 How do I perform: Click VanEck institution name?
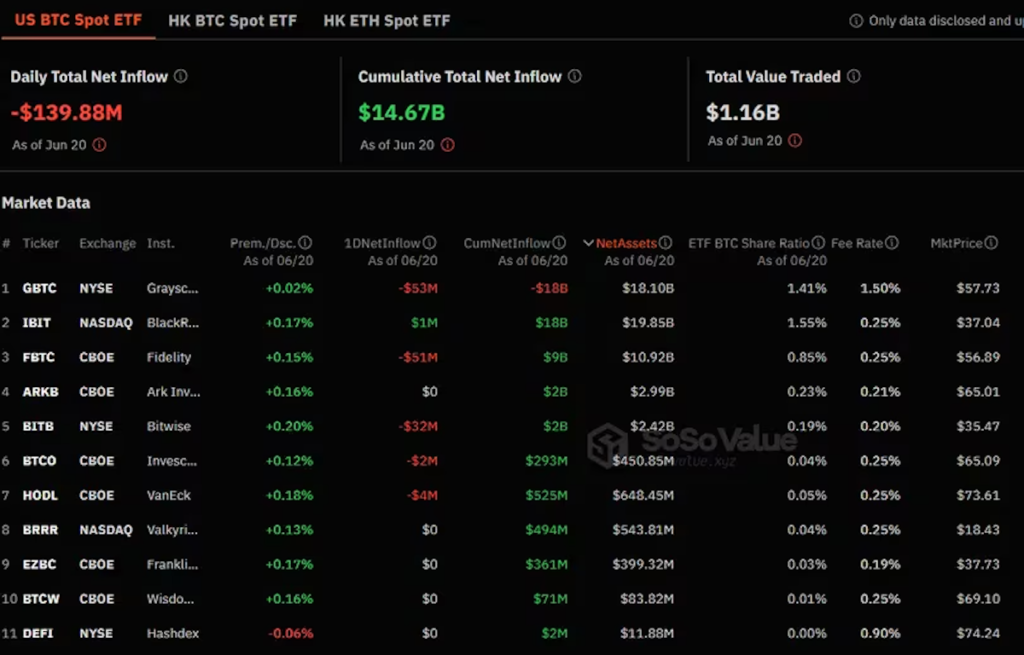(169, 496)
